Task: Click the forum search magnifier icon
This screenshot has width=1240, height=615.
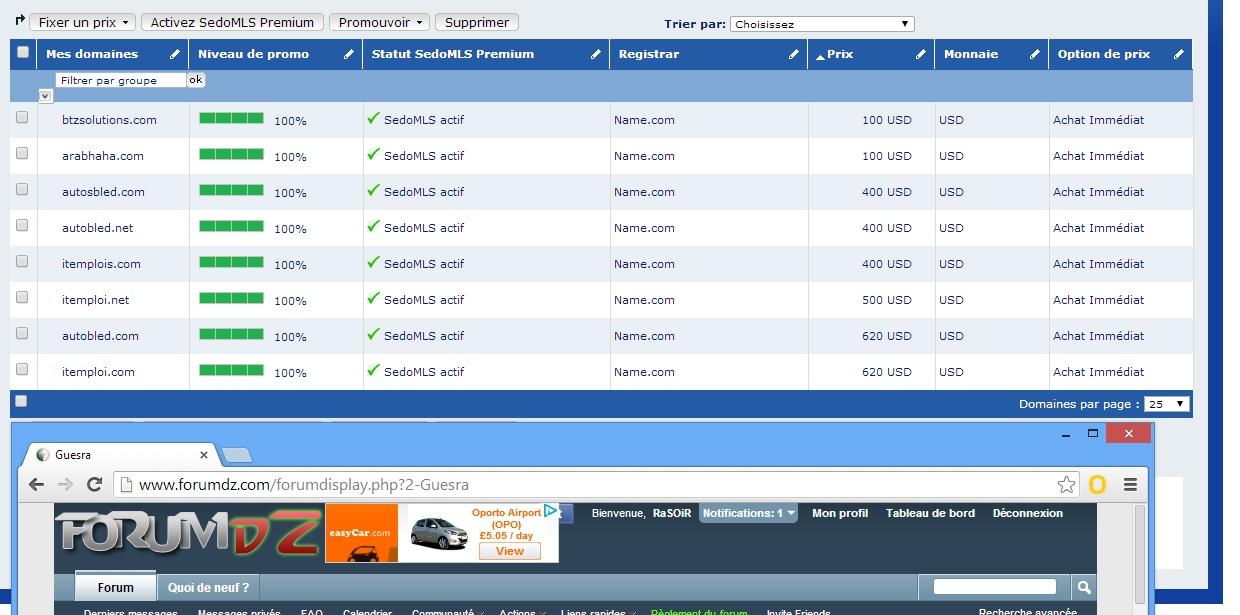Action: click(x=1083, y=587)
